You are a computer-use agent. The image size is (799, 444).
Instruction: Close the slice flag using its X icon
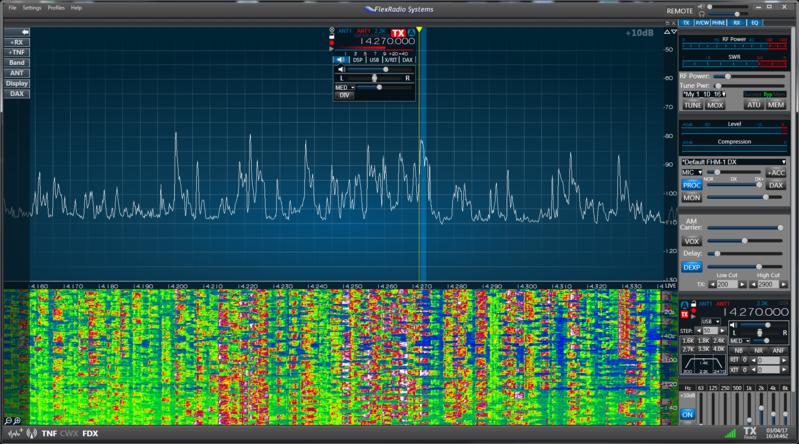point(332,31)
